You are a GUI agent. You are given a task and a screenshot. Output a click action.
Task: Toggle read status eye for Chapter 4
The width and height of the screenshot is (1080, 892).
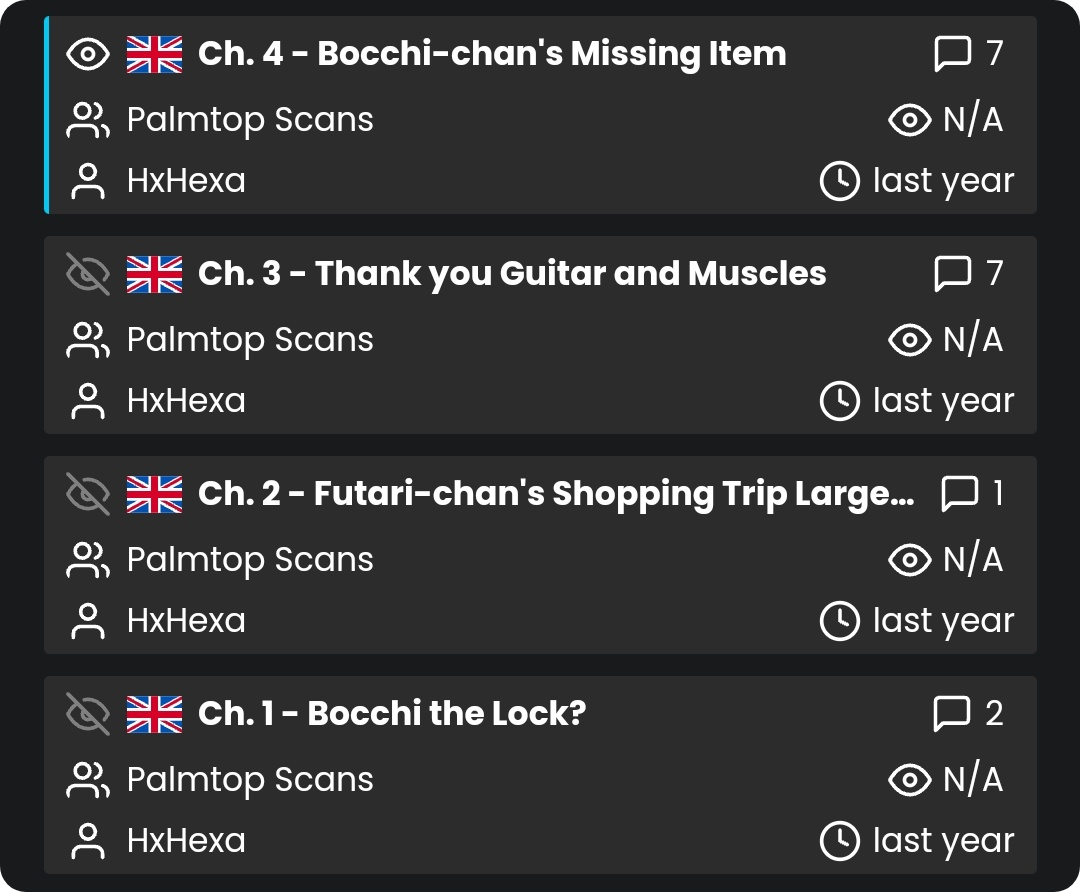88,54
